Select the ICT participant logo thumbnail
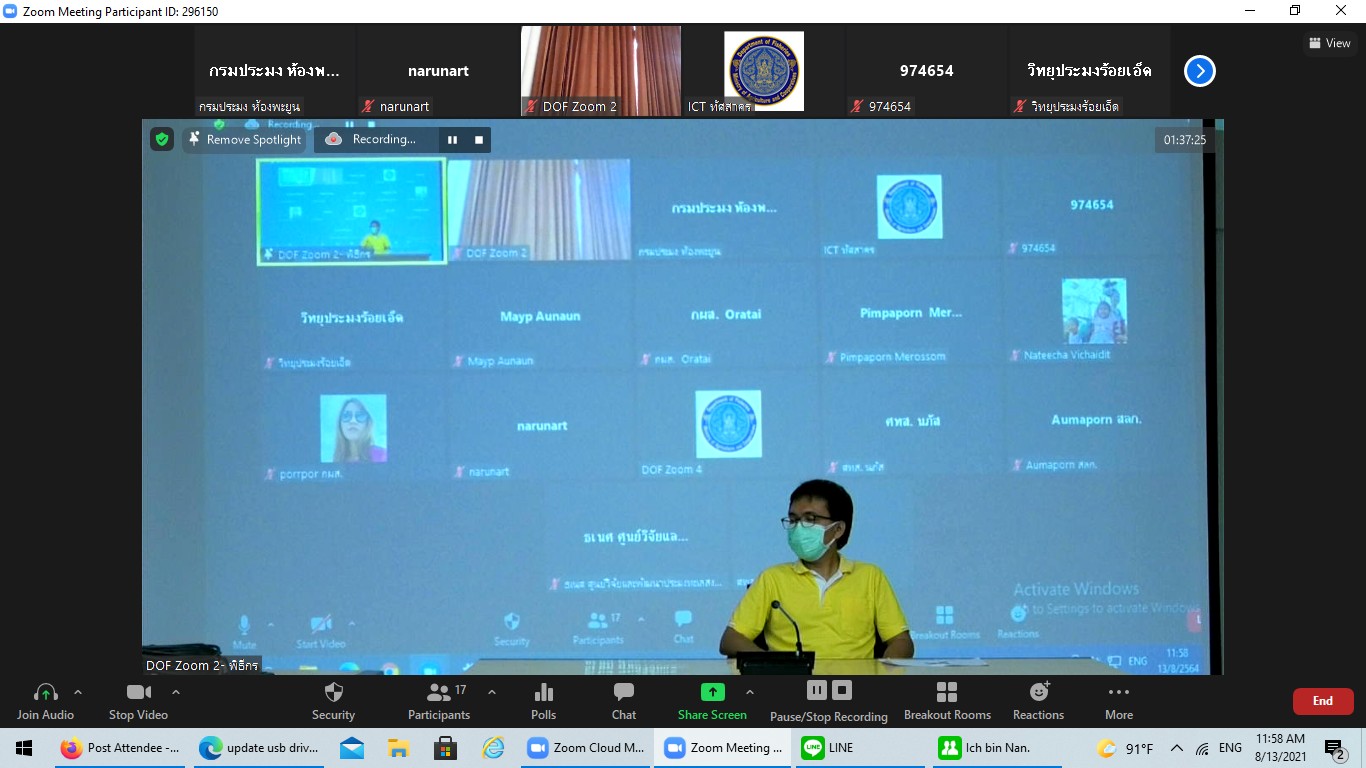The height and width of the screenshot is (768, 1366). click(x=764, y=71)
